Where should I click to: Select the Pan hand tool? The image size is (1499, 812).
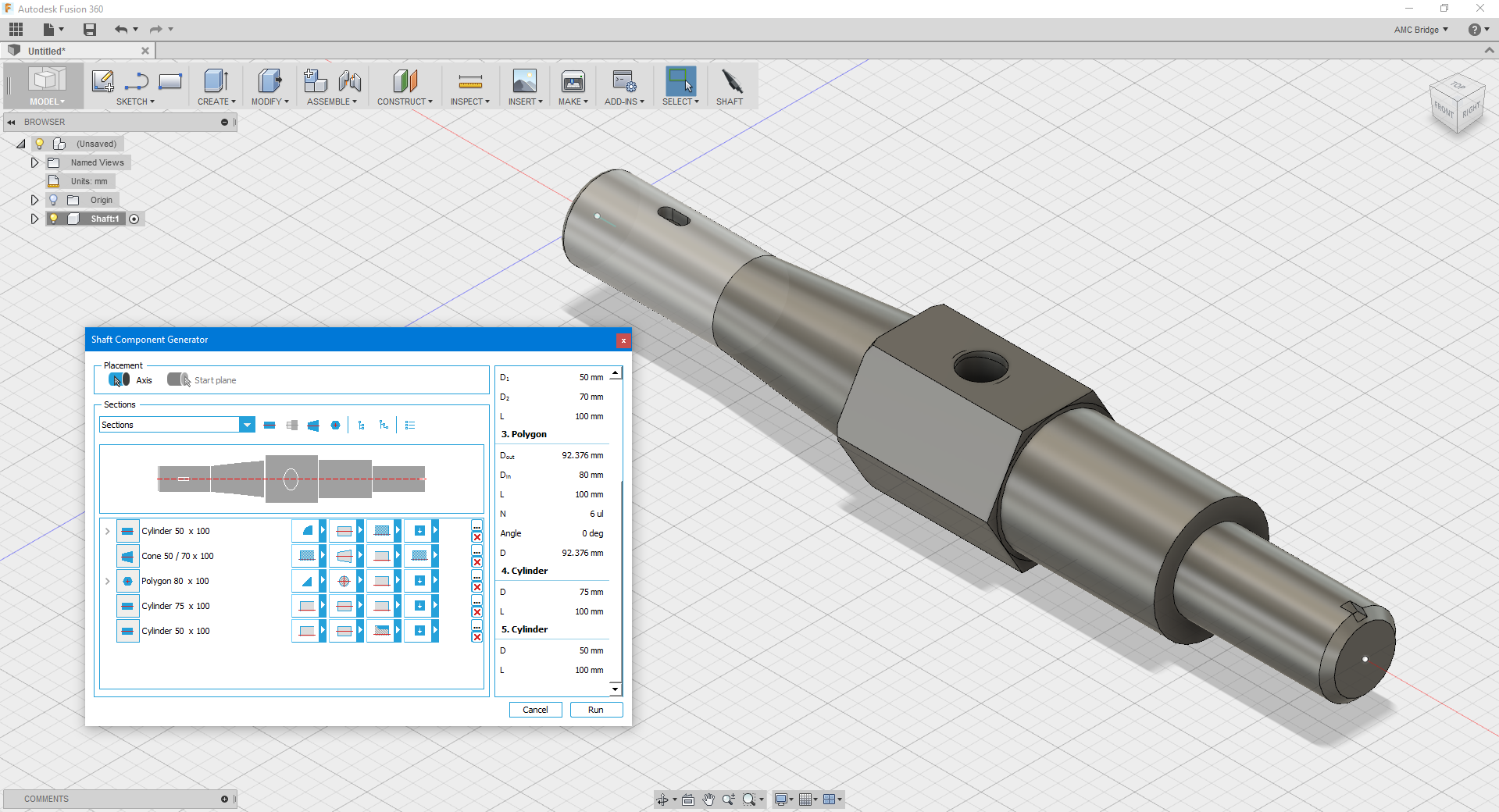tap(708, 800)
